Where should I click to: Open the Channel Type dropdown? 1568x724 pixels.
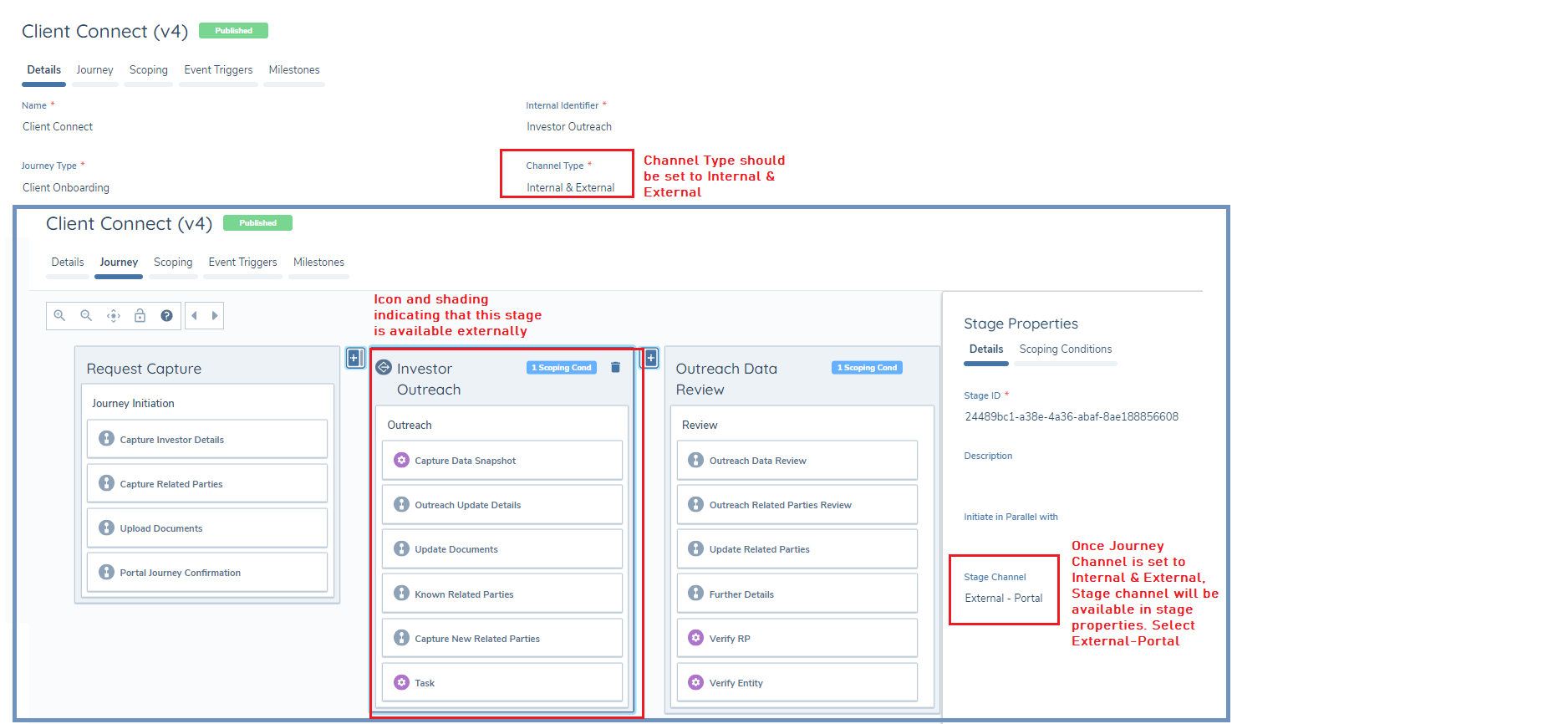click(571, 188)
